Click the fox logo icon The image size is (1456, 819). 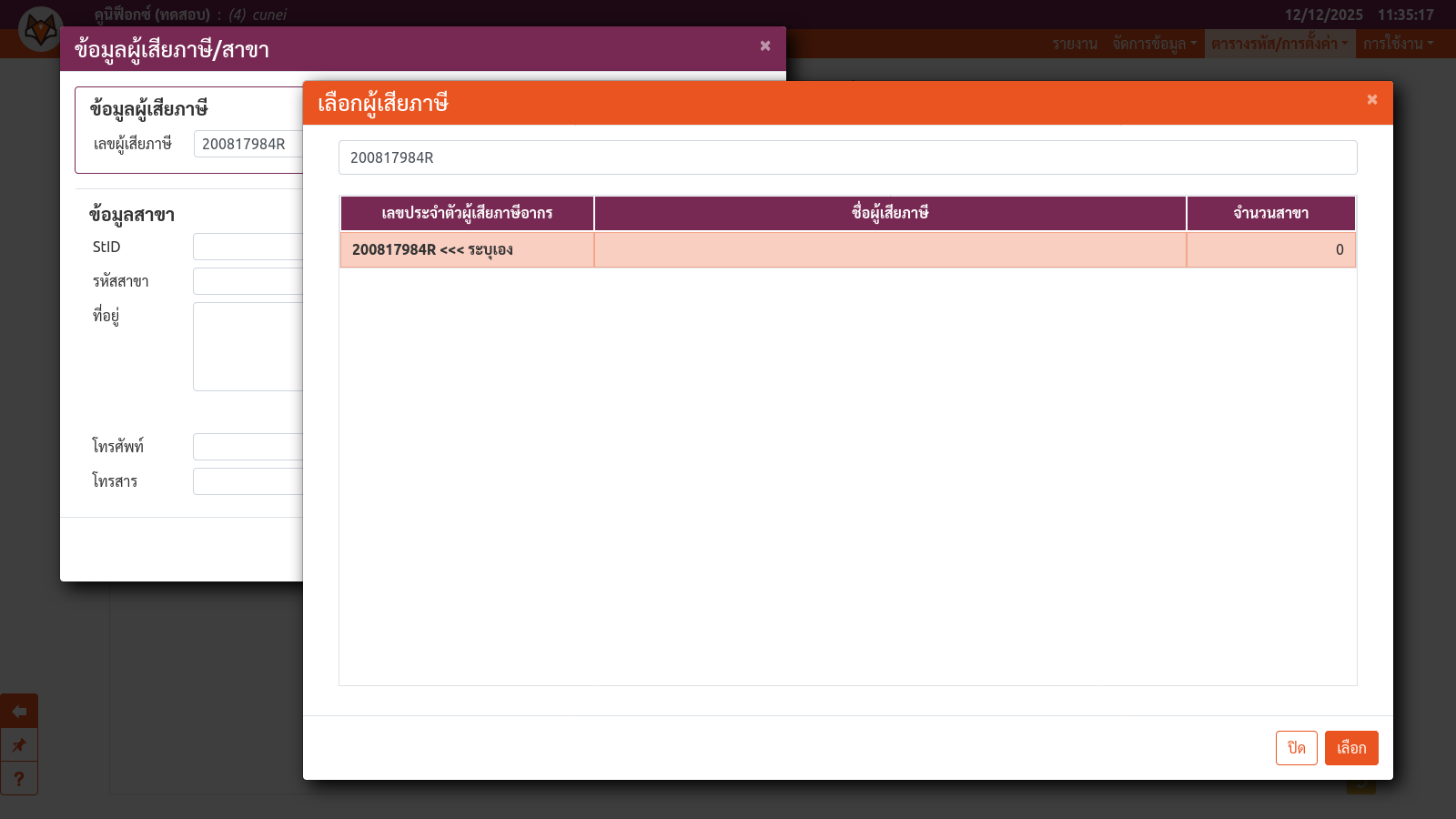click(40, 30)
